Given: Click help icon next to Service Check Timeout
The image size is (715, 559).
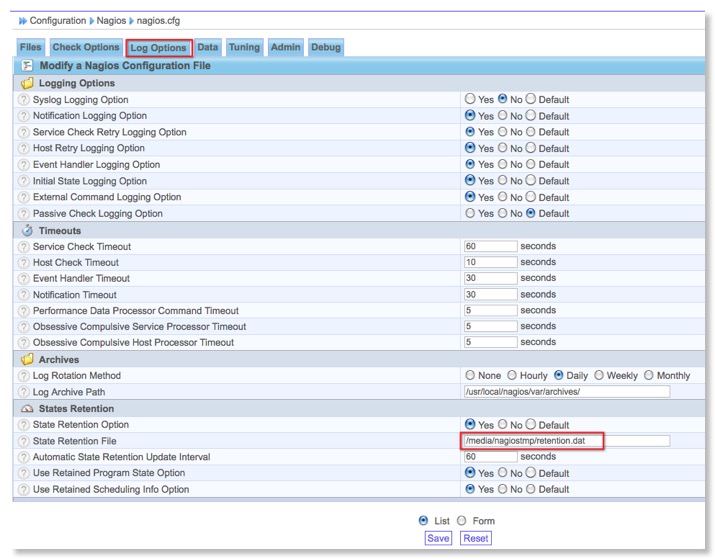Looking at the screenshot, I should click(x=23, y=247).
